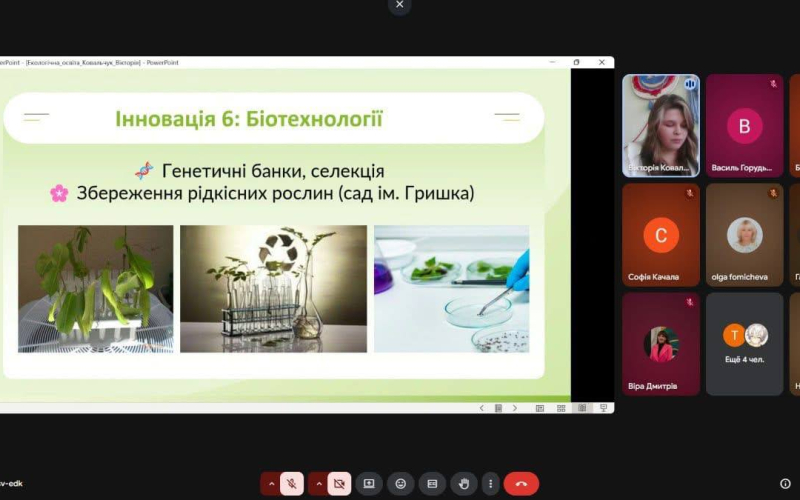Image resolution: width=800 pixels, height=500 pixels.
Task: Close the banner with the top X button
Action: click(x=400, y=5)
